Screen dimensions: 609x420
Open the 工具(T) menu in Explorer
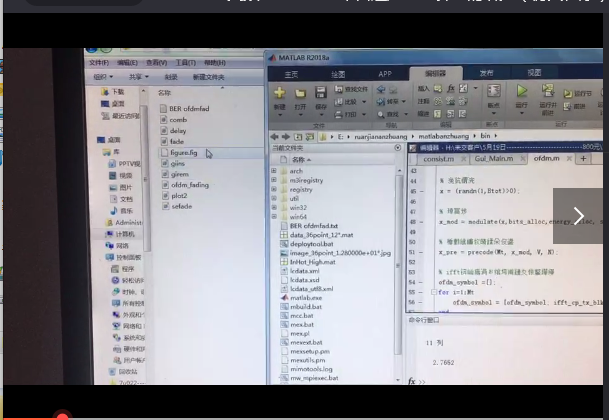point(185,63)
